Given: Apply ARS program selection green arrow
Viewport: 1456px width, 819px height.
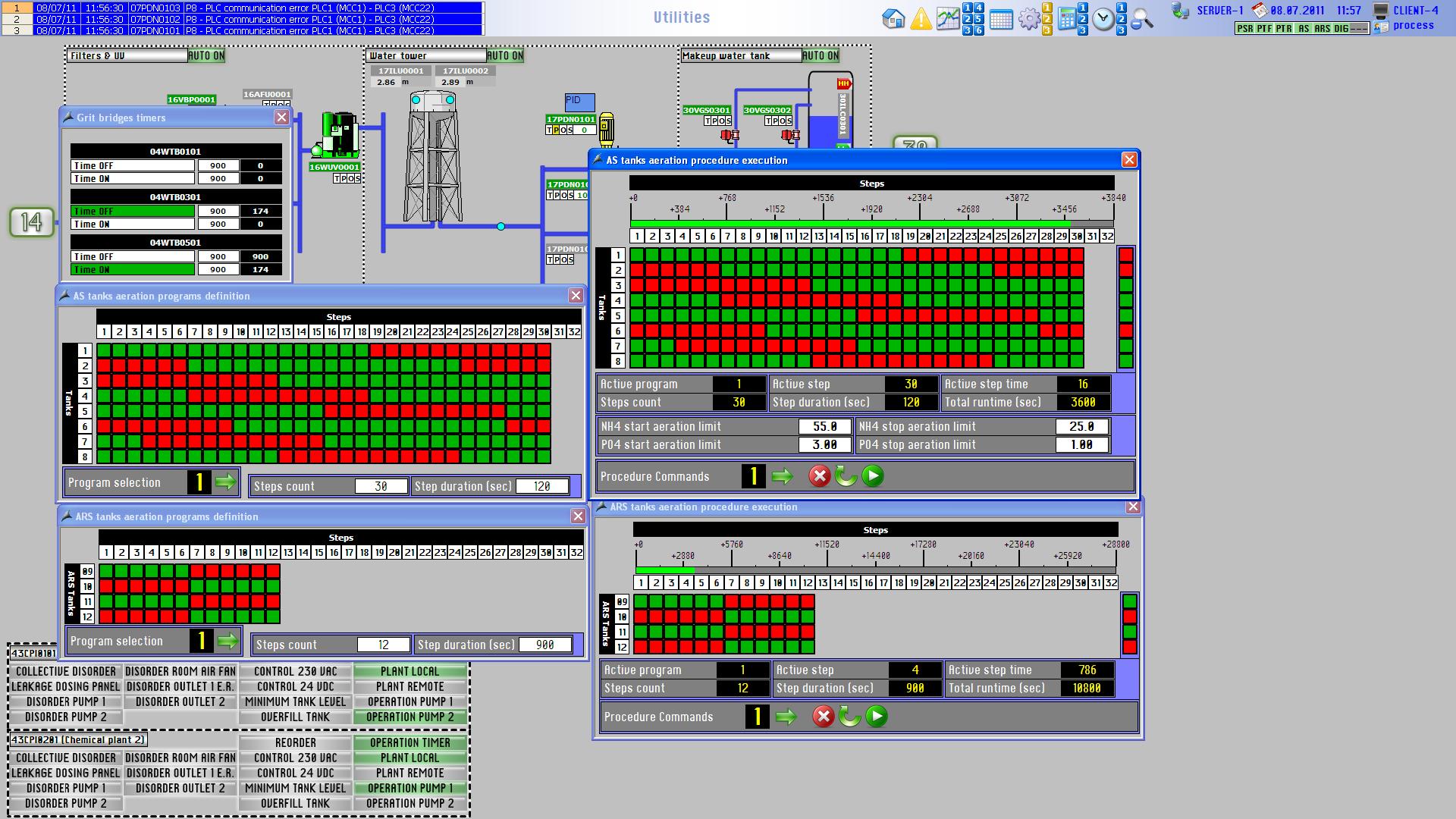Looking at the screenshot, I should 227,641.
